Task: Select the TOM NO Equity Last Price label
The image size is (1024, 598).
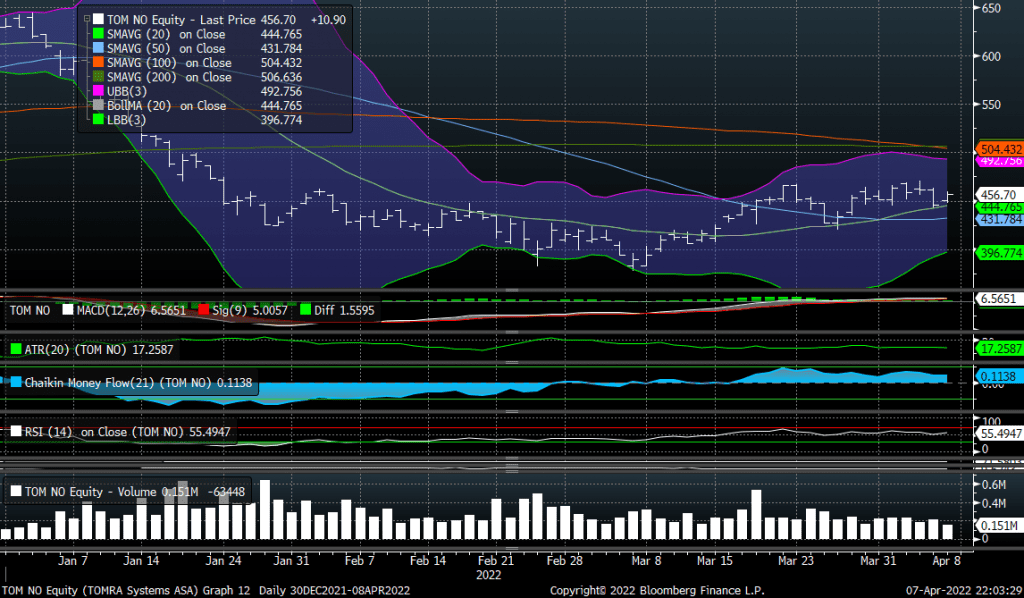Action: pos(182,20)
